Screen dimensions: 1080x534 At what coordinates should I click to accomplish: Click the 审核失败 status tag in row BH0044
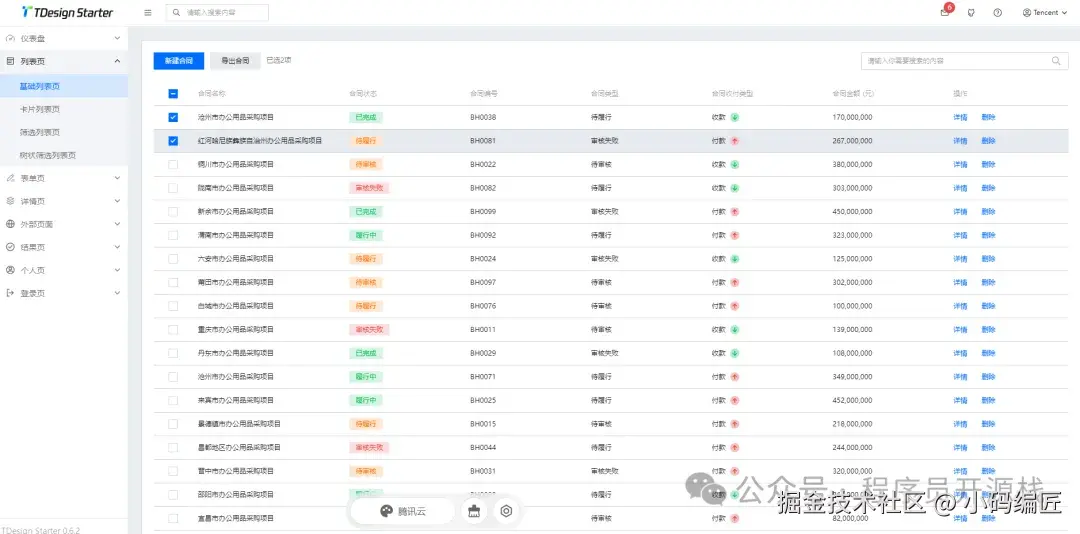coord(369,447)
